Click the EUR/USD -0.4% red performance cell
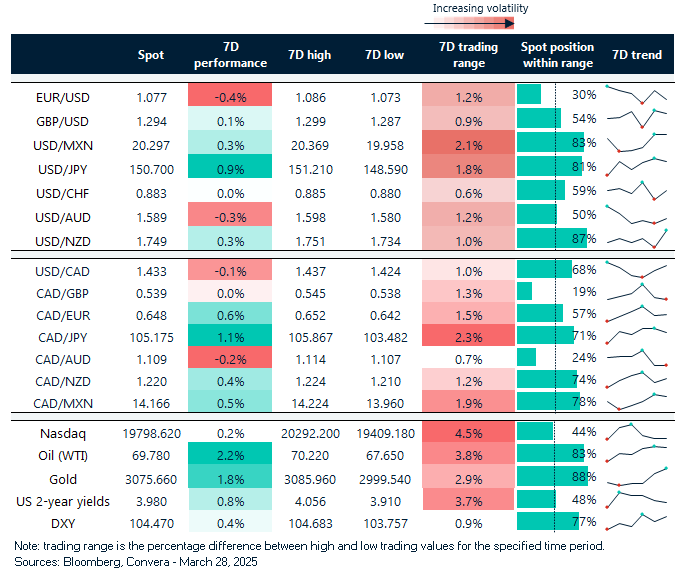This screenshot has width=679, height=579. (x=229, y=95)
